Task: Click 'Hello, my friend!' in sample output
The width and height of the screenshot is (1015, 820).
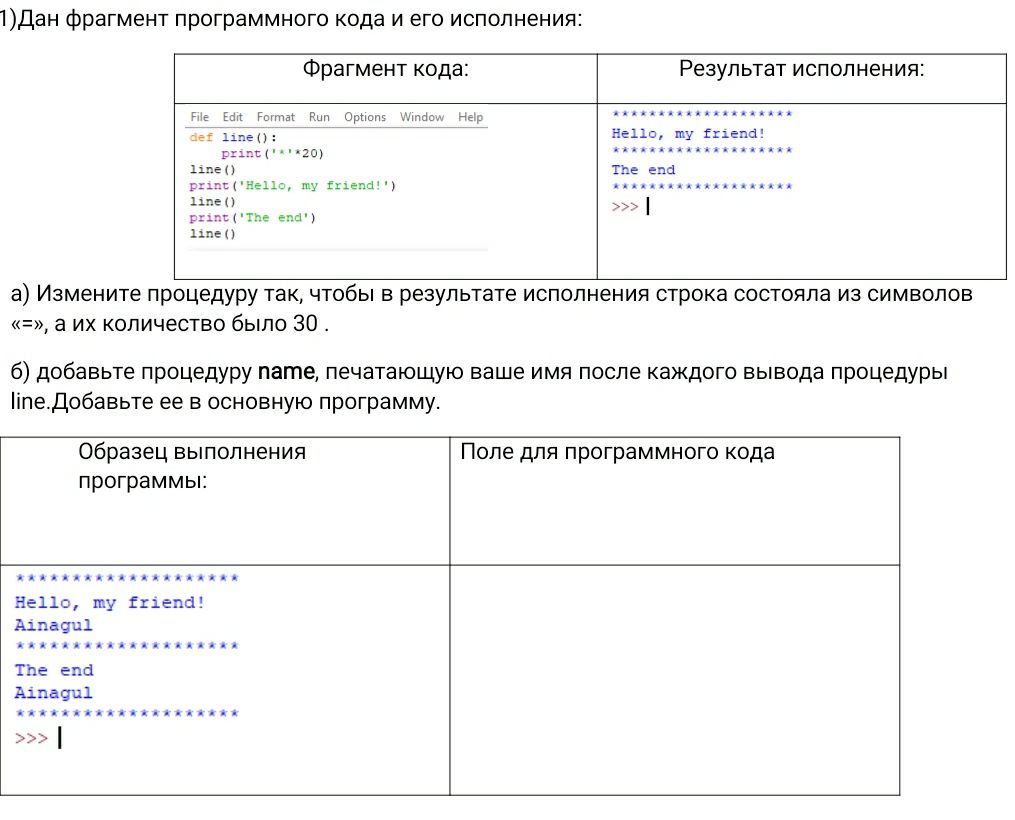Action: point(110,603)
